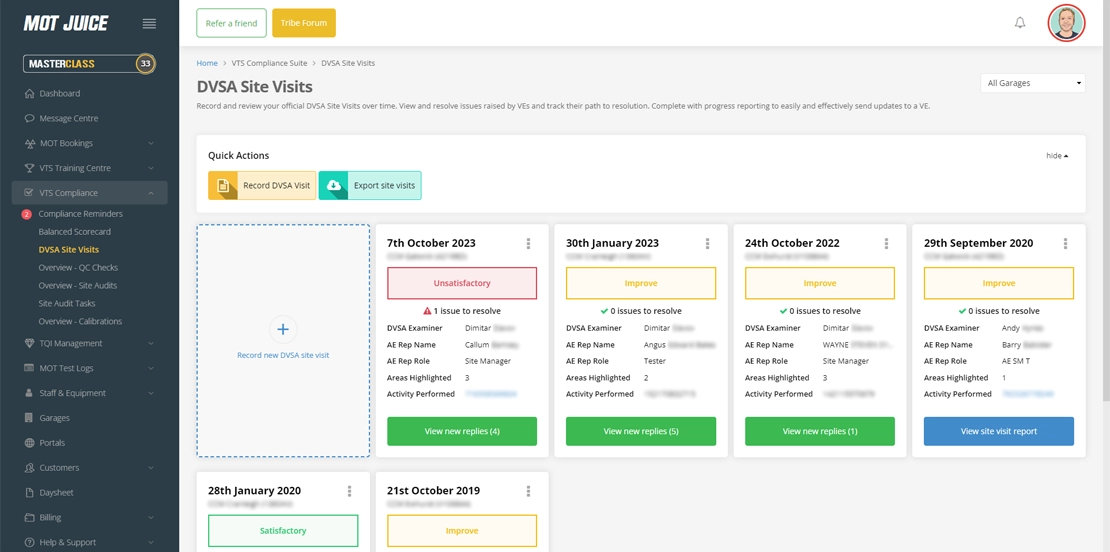This screenshot has height=552, width=1110.
Task: Click View new replies (5) button
Action: point(641,431)
